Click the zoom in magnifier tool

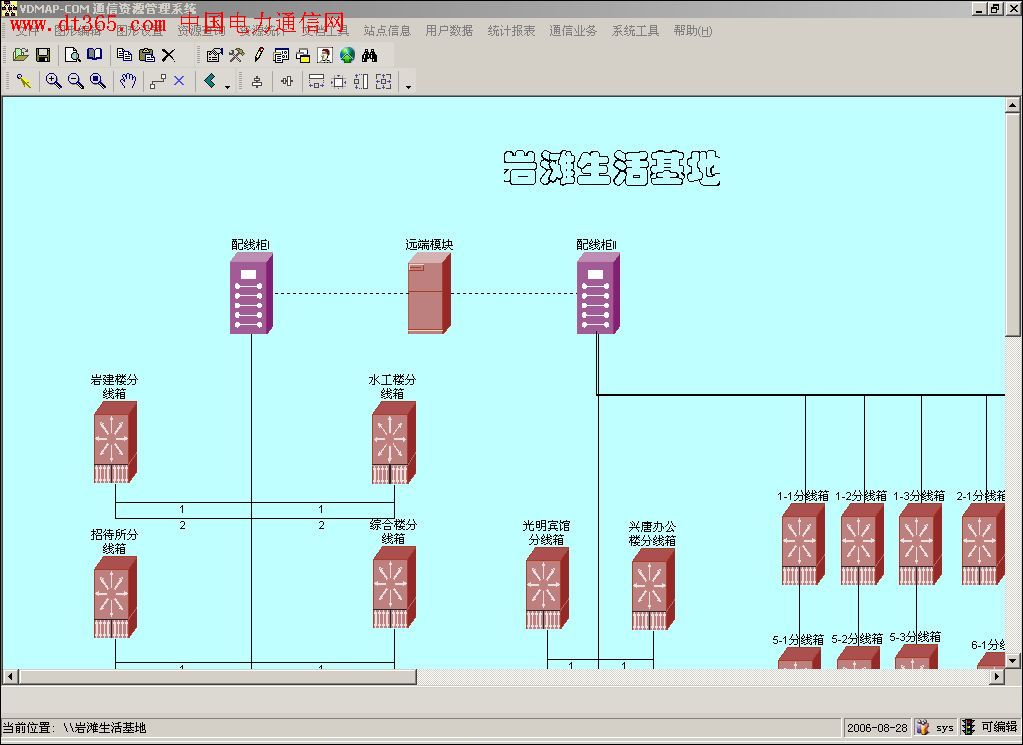pos(53,82)
